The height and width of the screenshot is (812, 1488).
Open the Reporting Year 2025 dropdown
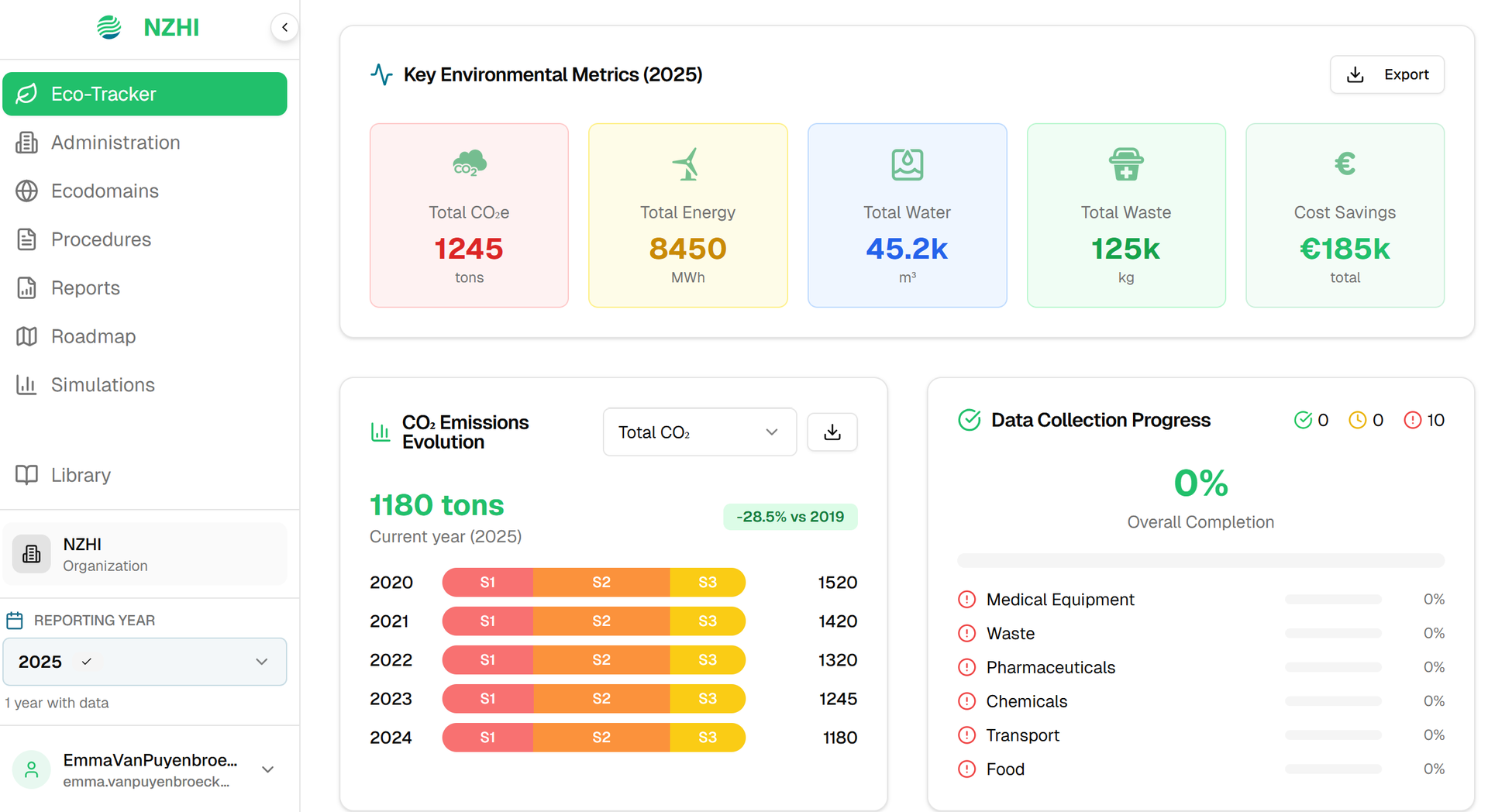tap(145, 662)
